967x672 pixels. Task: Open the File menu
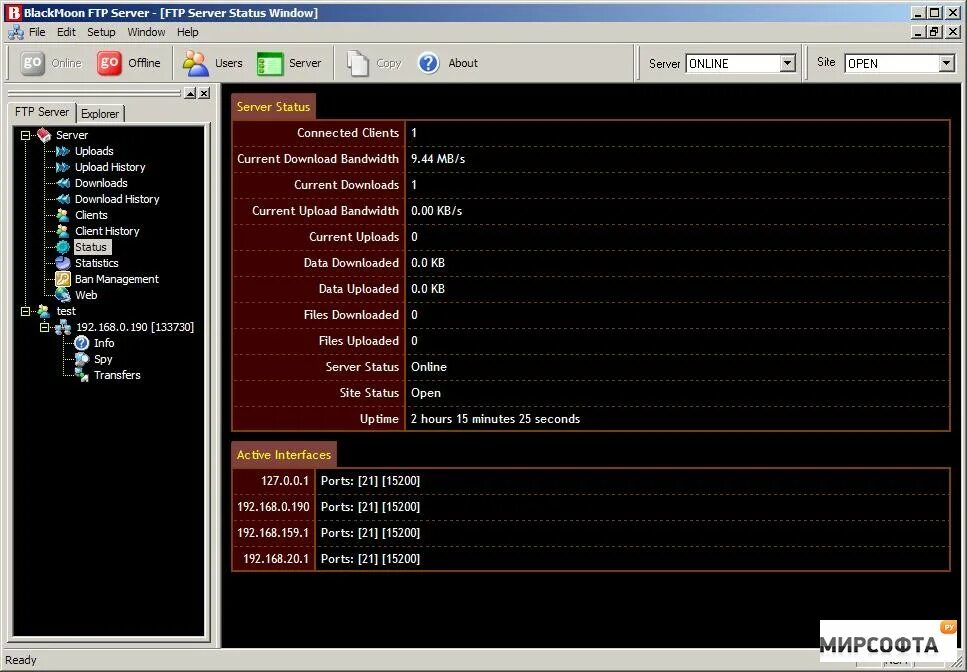(x=37, y=32)
